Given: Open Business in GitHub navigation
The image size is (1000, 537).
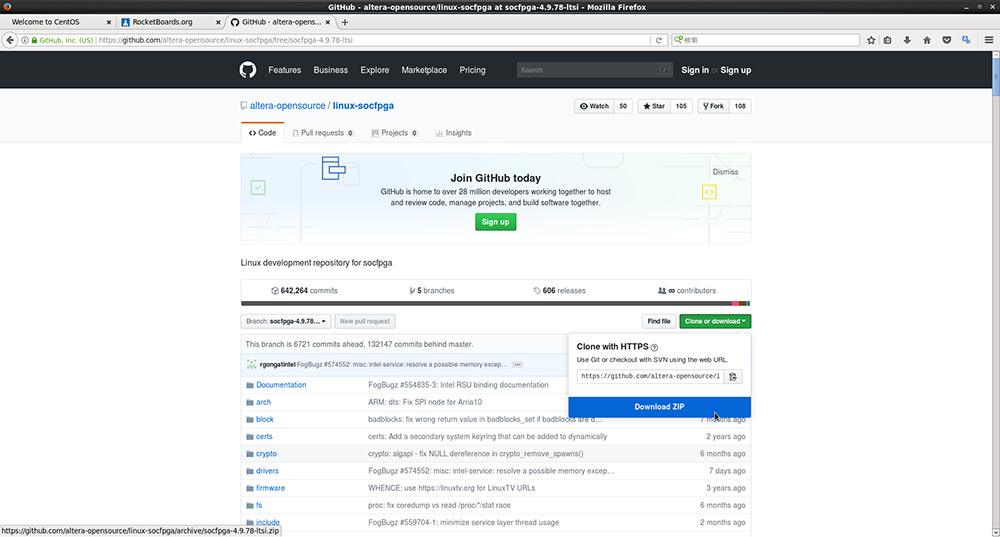Looking at the screenshot, I should coord(330,70).
